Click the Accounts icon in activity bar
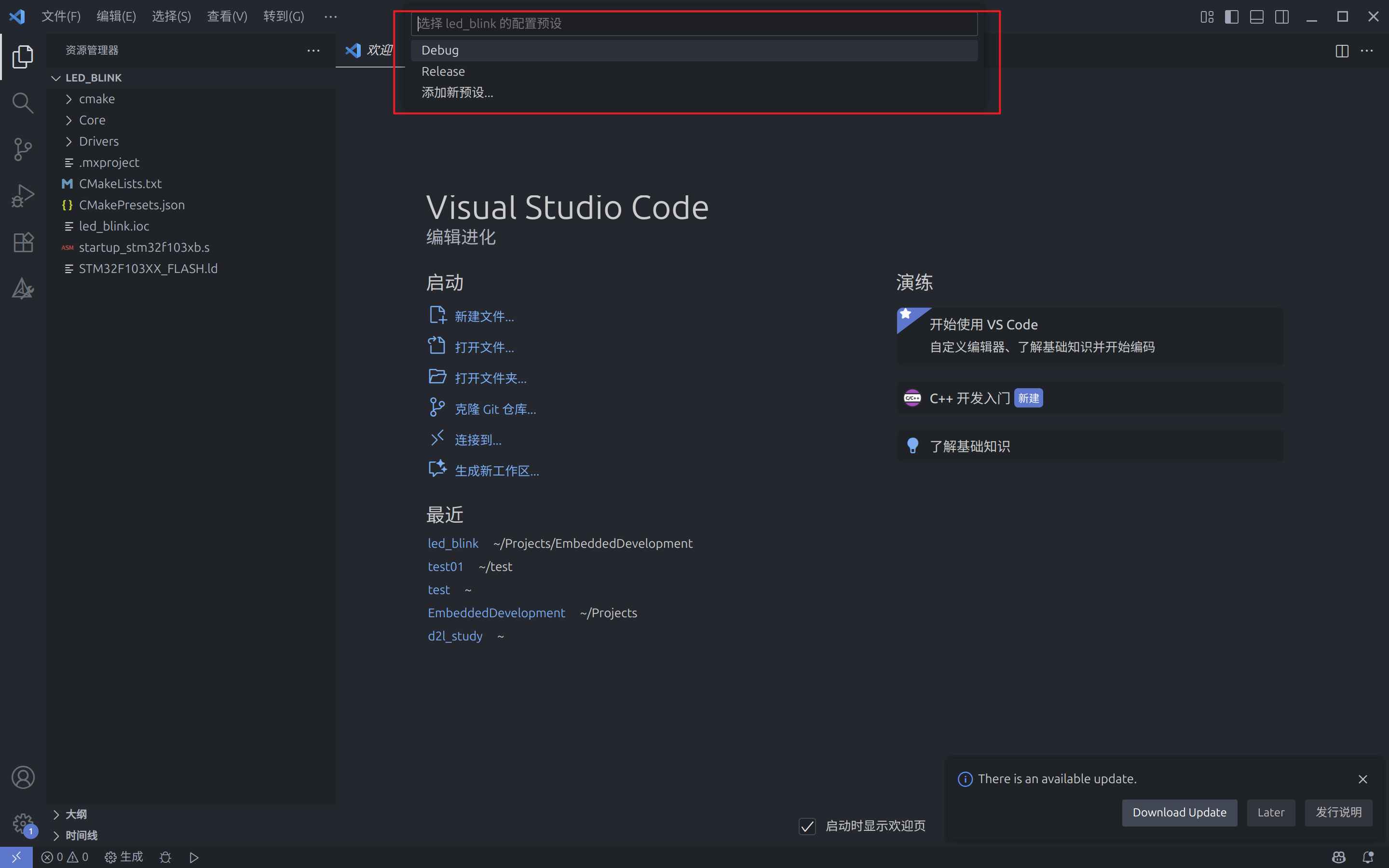Screen dimensions: 1389x868 22,777
